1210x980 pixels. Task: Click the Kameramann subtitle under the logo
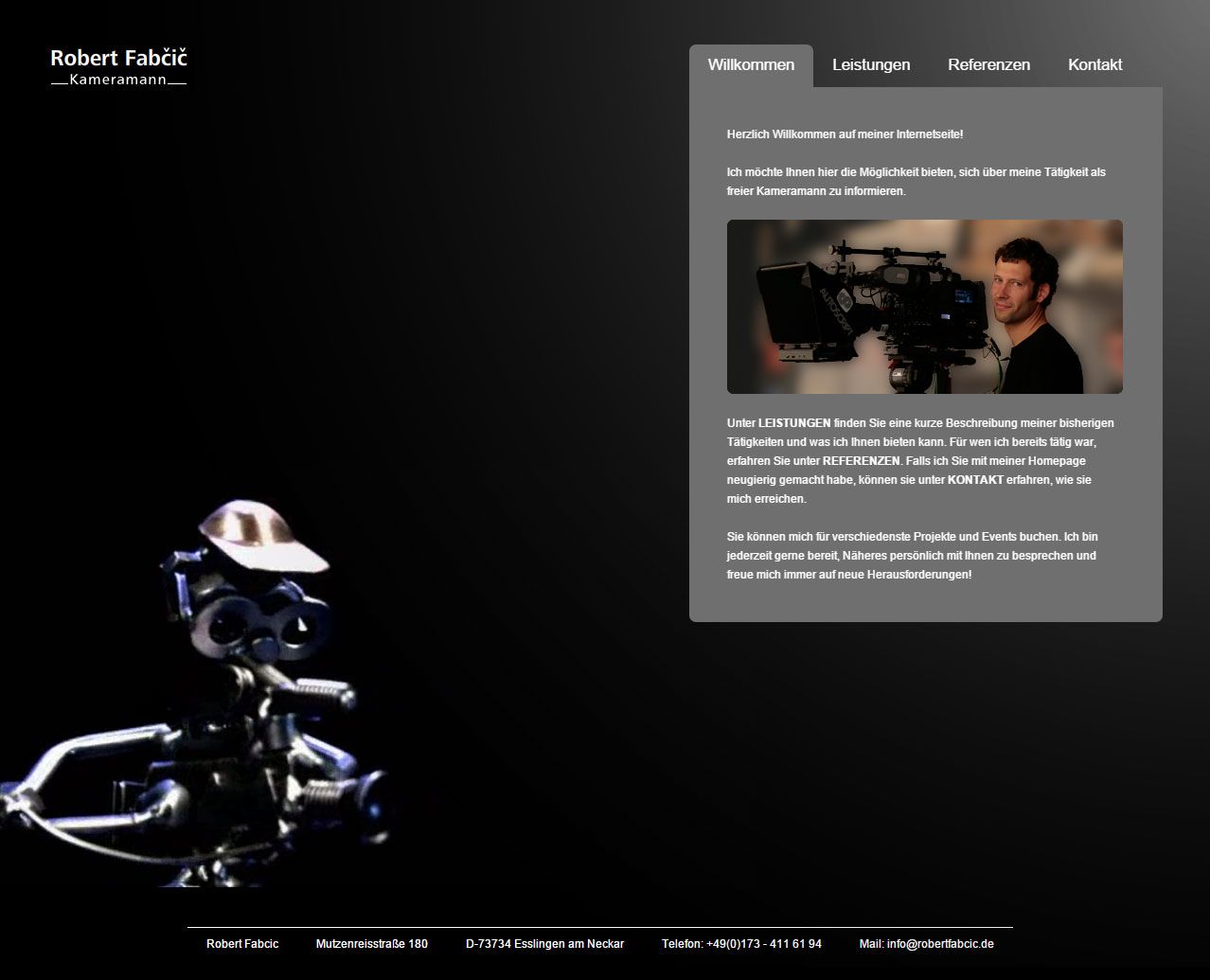tap(118, 80)
